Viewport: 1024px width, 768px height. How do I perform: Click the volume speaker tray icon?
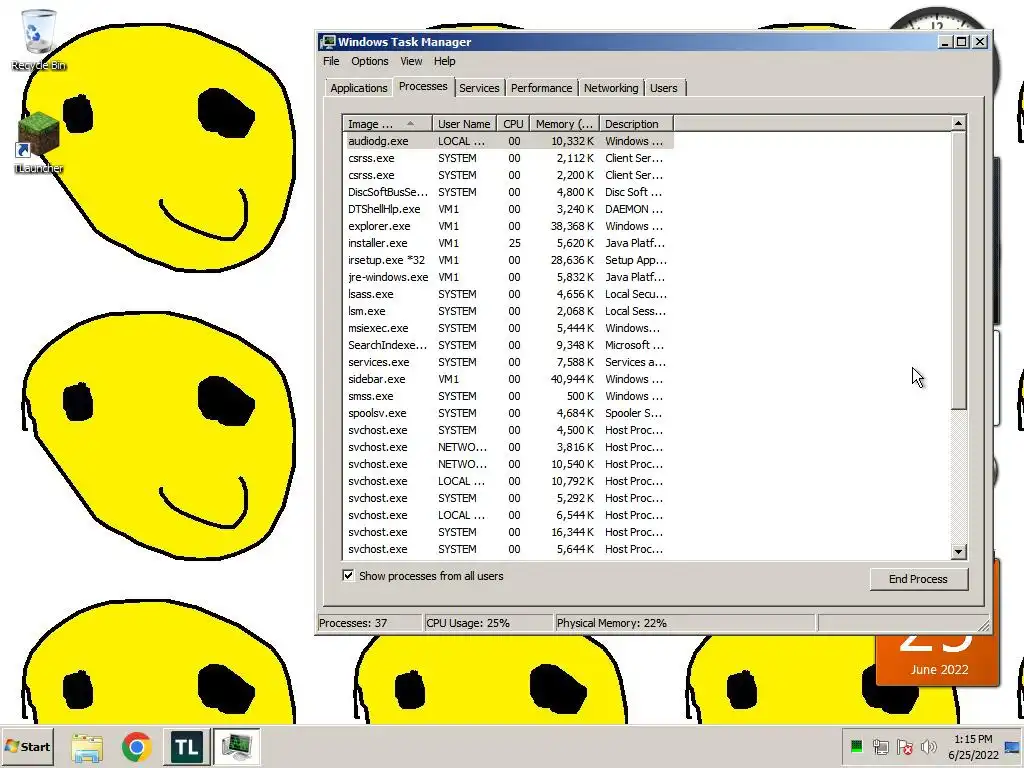tap(928, 746)
